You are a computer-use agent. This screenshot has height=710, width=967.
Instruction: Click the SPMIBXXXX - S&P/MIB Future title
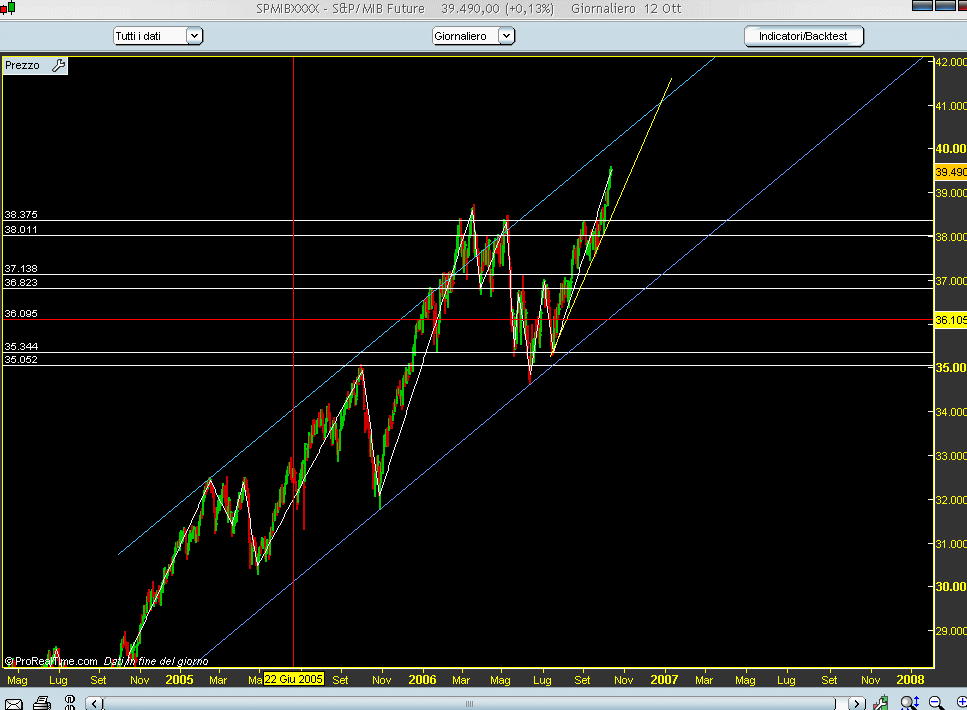(340, 9)
